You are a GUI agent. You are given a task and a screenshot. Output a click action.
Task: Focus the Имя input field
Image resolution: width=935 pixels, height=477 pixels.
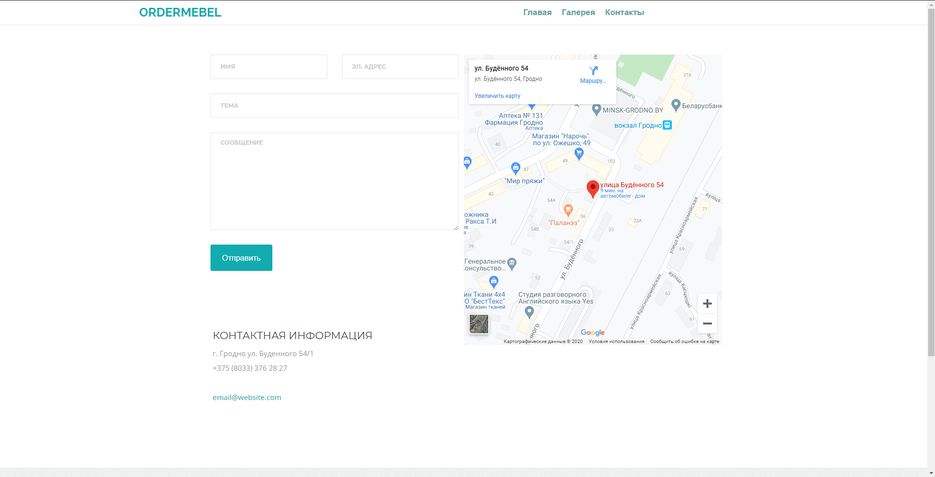(x=269, y=67)
